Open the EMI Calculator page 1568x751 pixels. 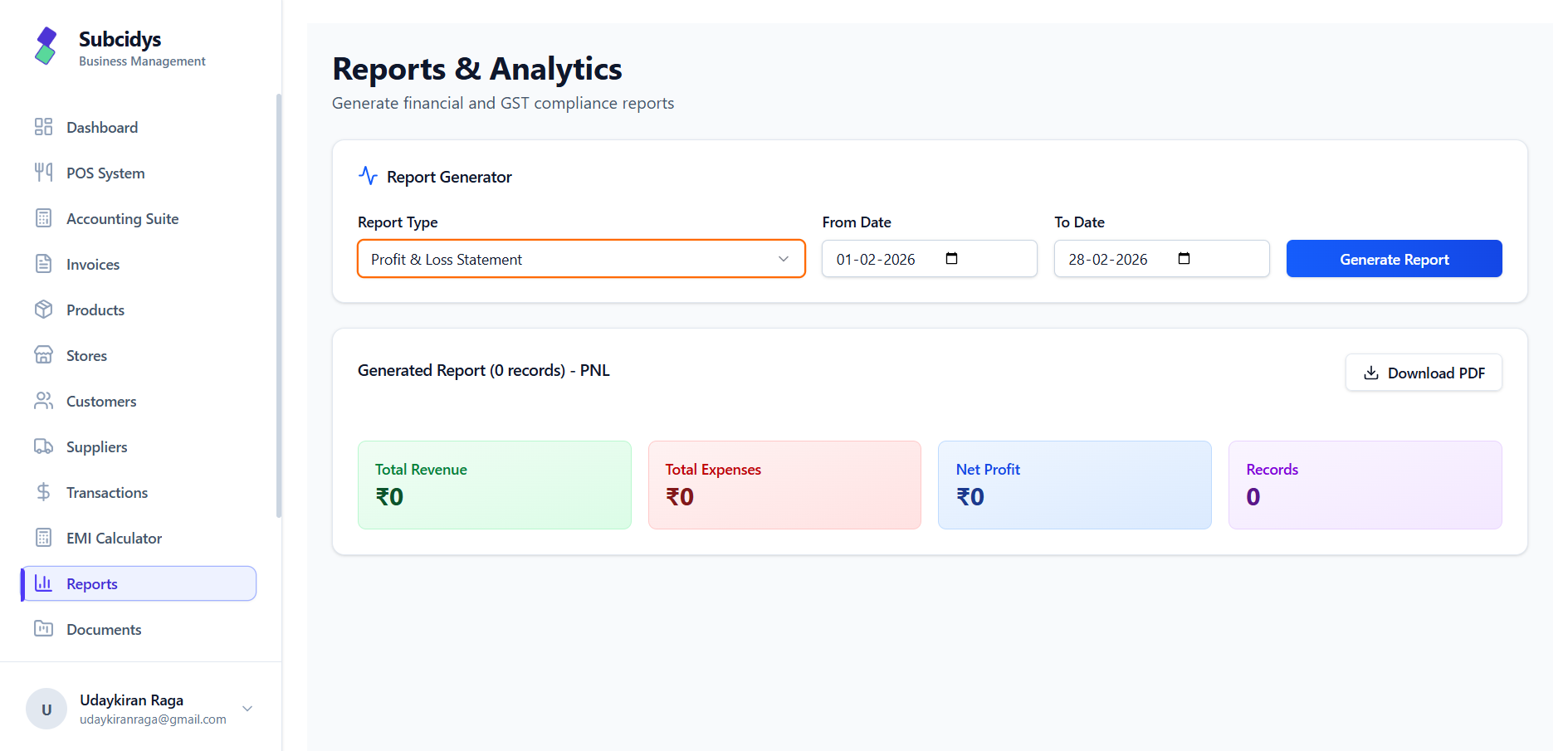point(139,538)
